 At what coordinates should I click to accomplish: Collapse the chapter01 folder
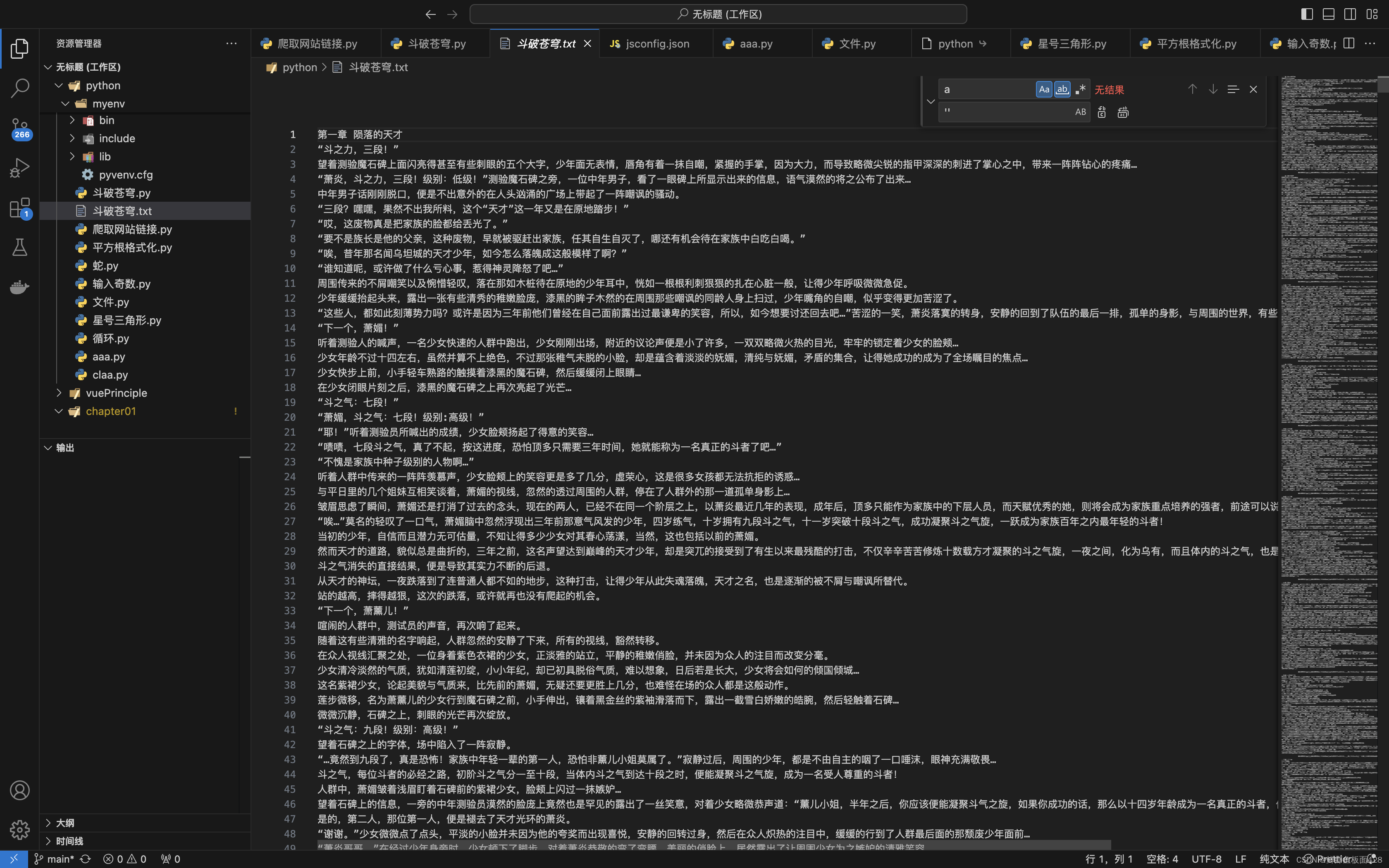tap(59, 412)
